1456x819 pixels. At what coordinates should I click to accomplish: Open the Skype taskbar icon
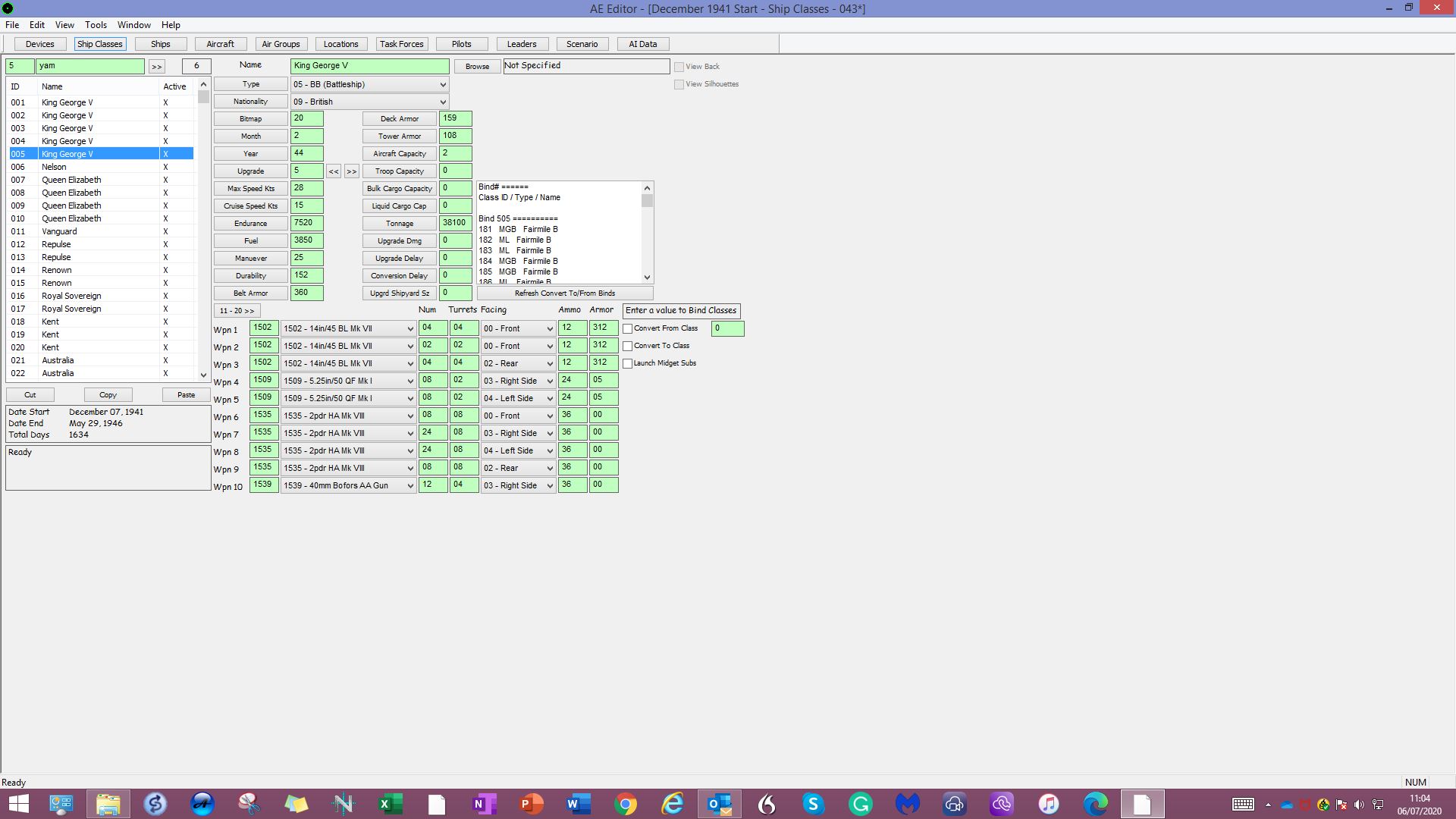[814, 803]
